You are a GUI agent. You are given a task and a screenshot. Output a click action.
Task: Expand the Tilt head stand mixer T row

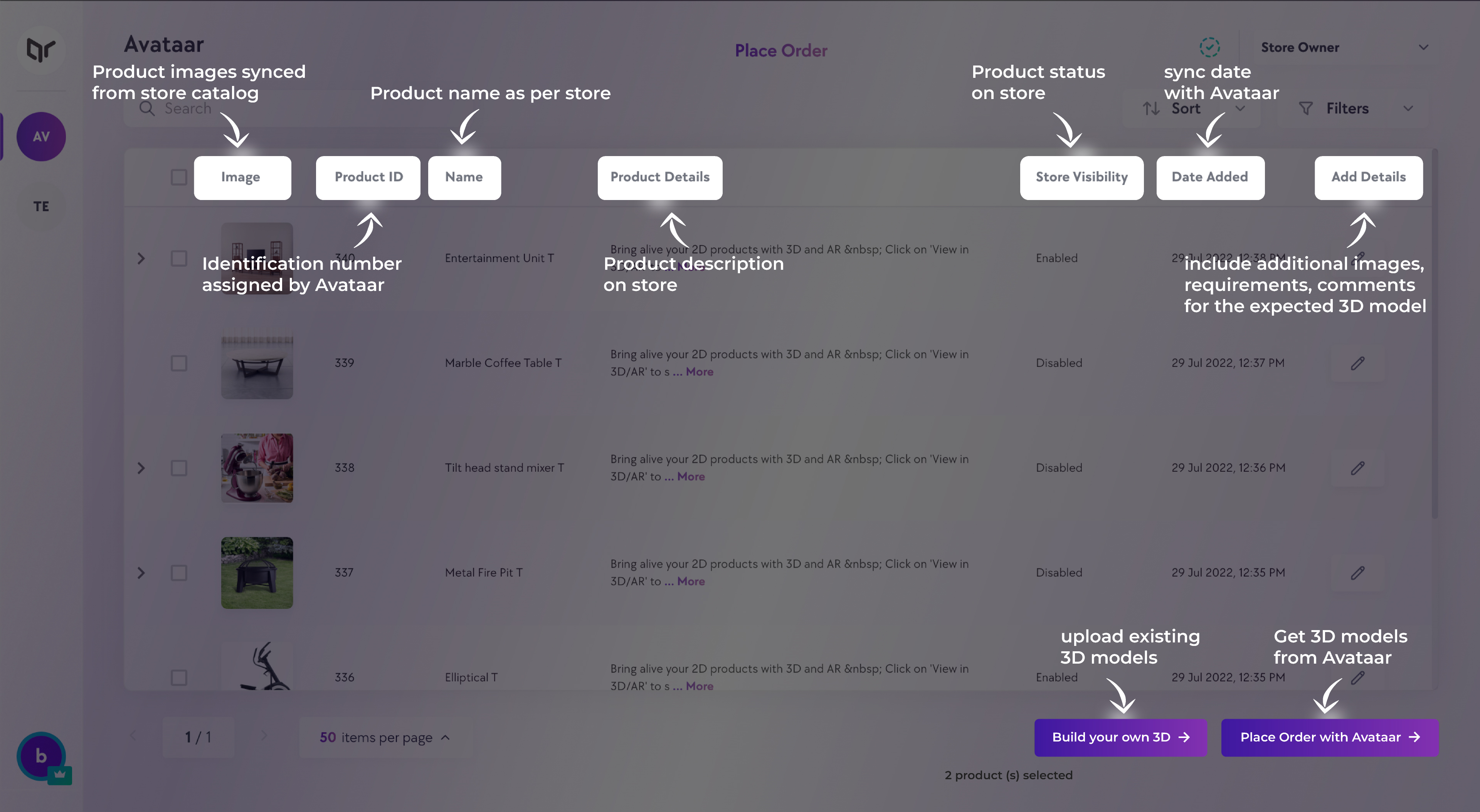pyautogui.click(x=141, y=468)
